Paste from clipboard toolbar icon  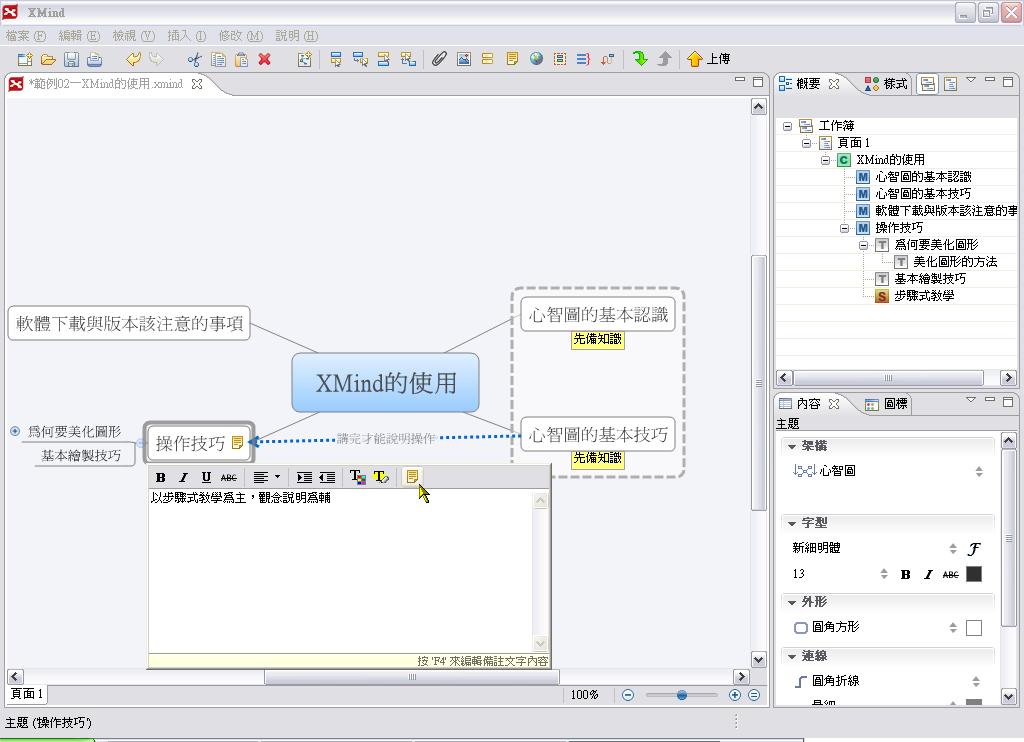pos(242,59)
